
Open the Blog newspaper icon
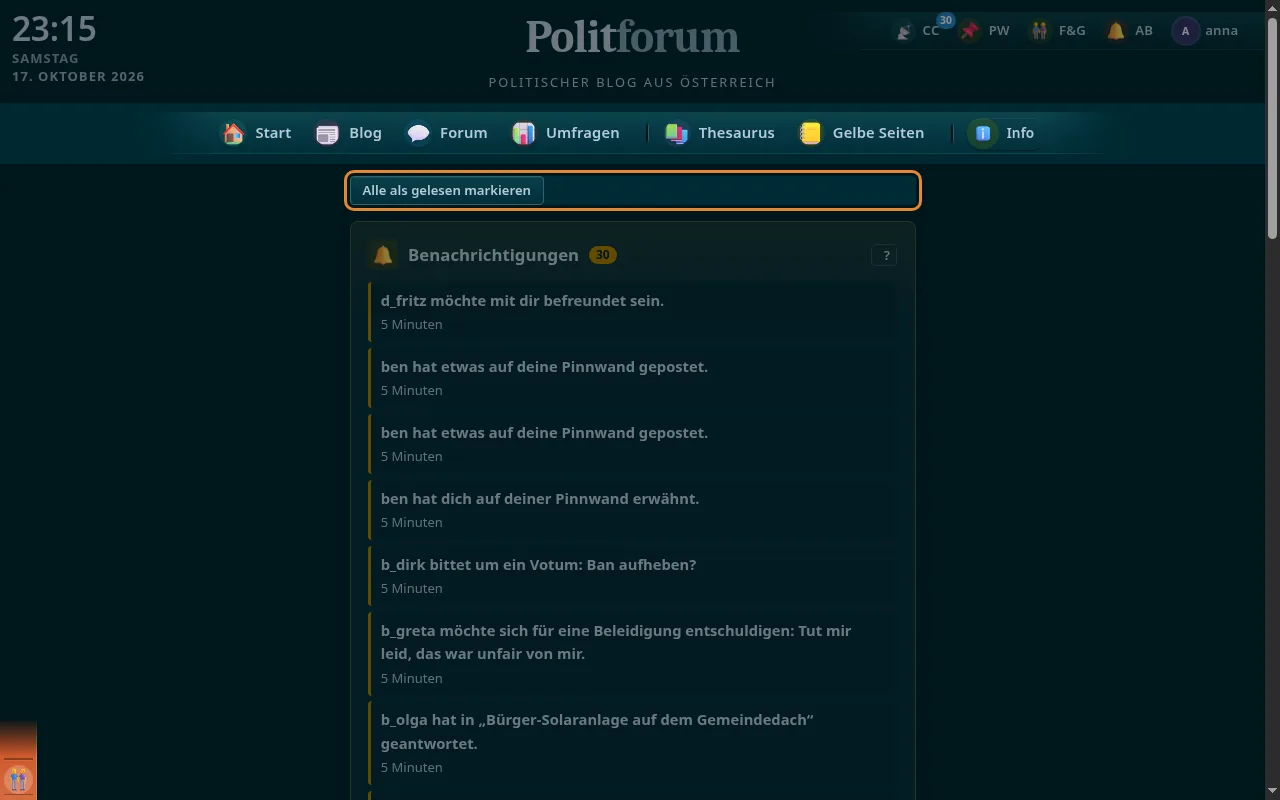pyautogui.click(x=327, y=133)
